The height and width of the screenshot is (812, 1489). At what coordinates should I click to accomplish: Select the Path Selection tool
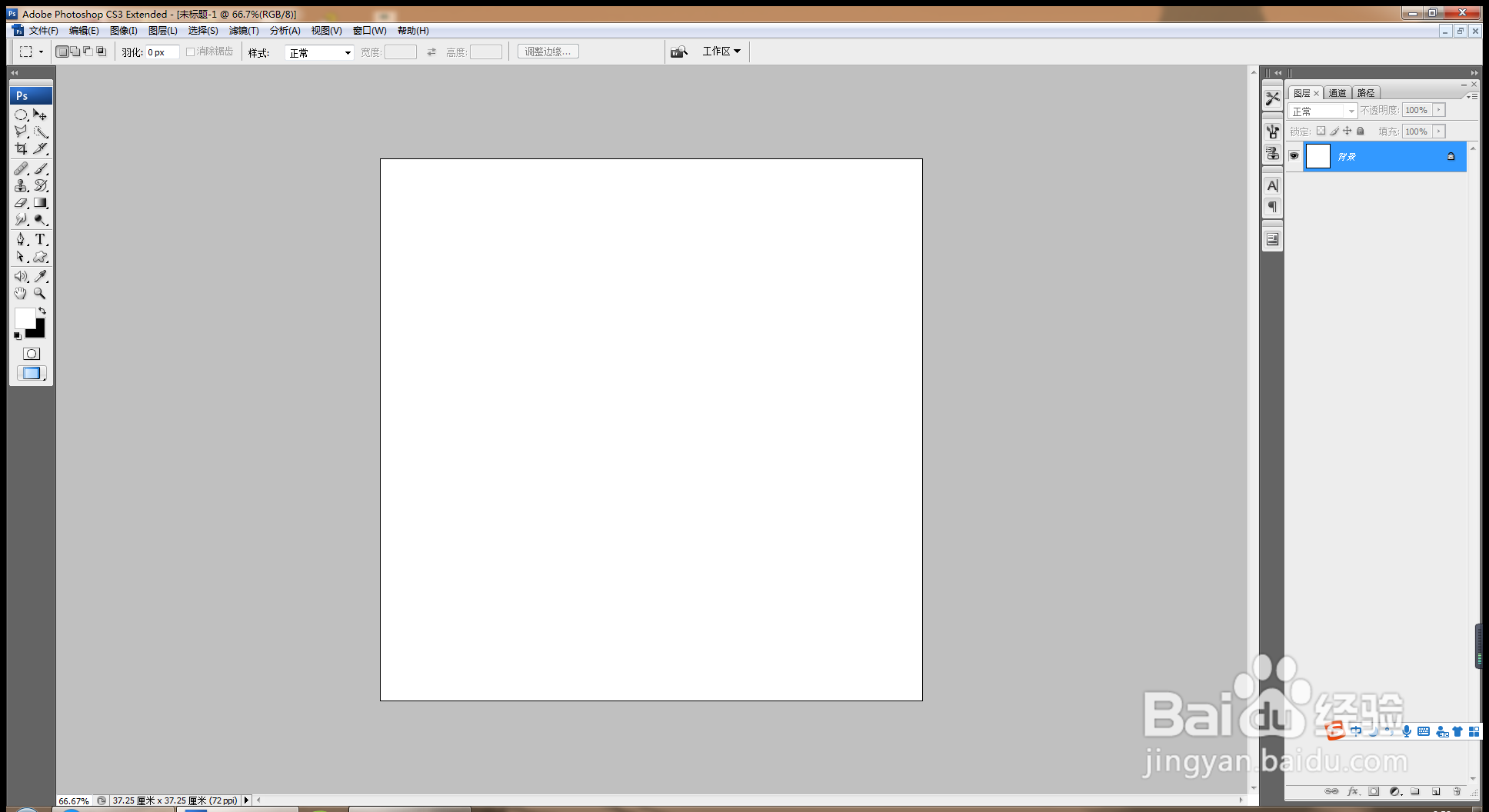[22, 257]
